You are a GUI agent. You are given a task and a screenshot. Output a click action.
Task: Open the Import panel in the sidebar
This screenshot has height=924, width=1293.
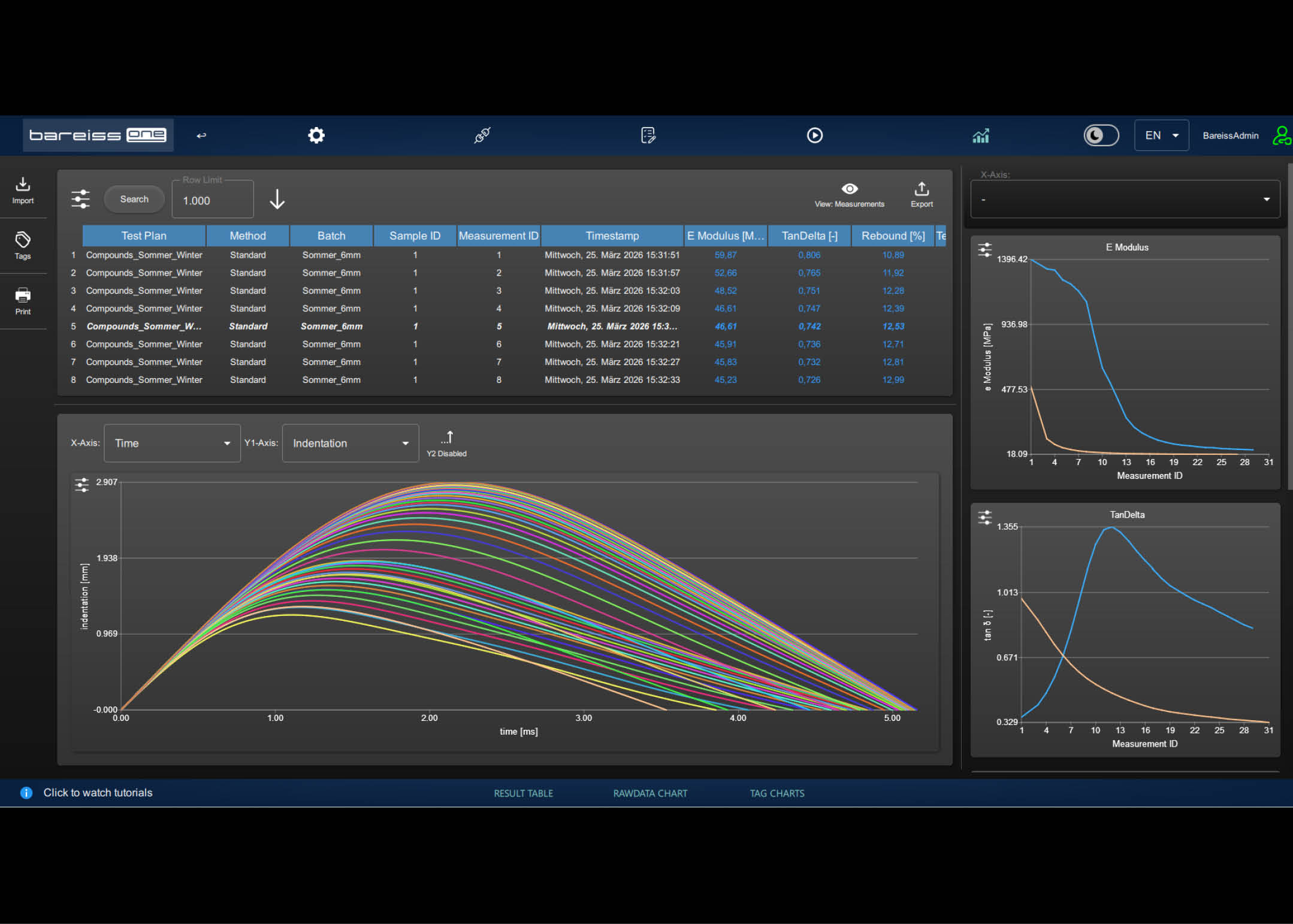23,191
